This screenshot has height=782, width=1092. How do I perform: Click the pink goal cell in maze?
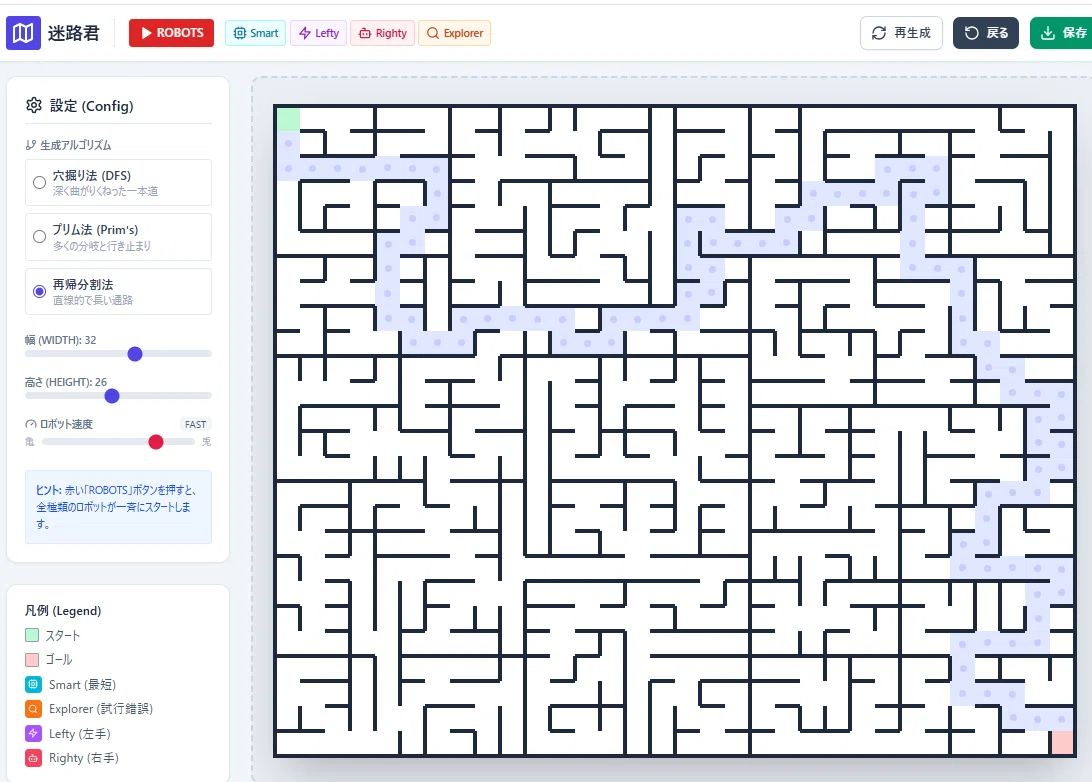[x=1061, y=742]
